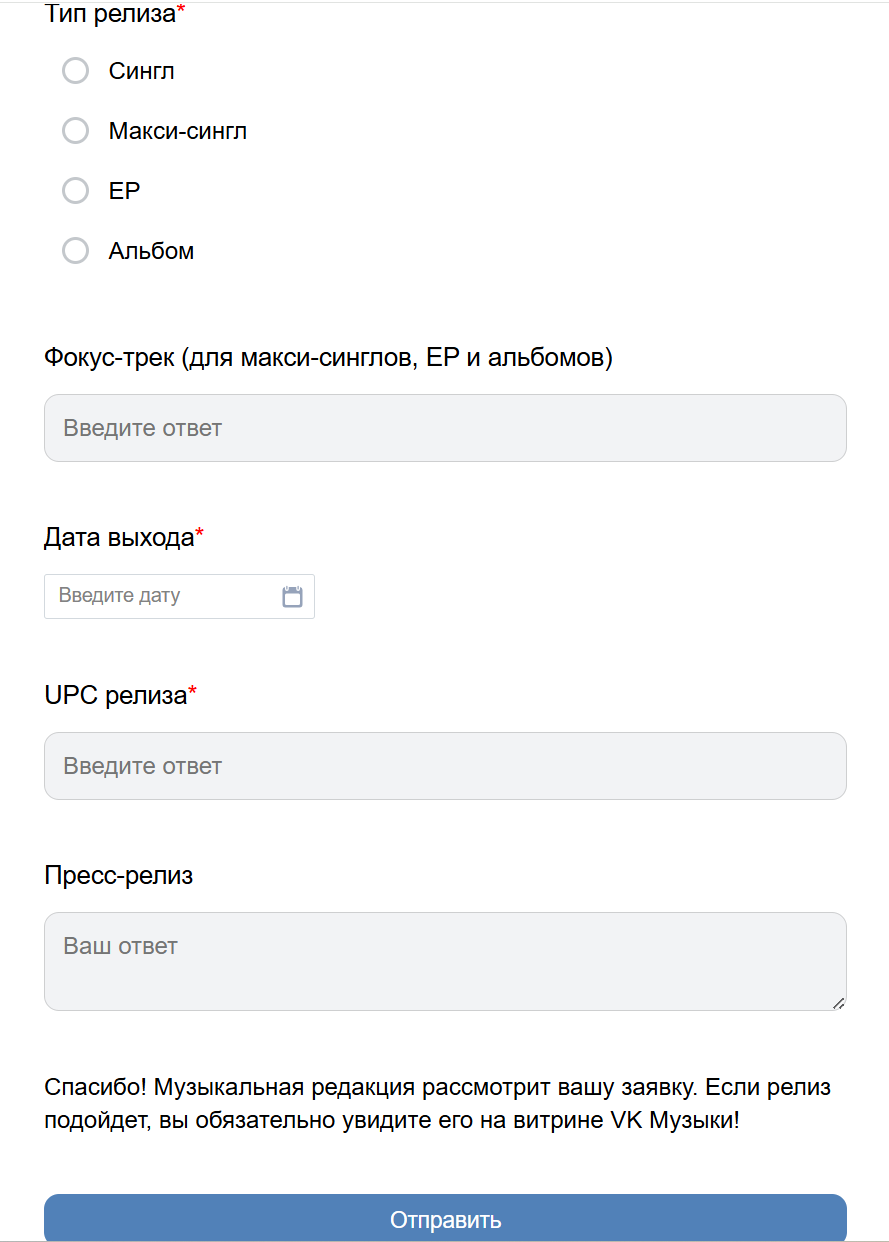Viewport: 889px width, 1242px height.
Task: Click the 'Спасибо!' thank-you paragraph text
Action: [x=437, y=1104]
